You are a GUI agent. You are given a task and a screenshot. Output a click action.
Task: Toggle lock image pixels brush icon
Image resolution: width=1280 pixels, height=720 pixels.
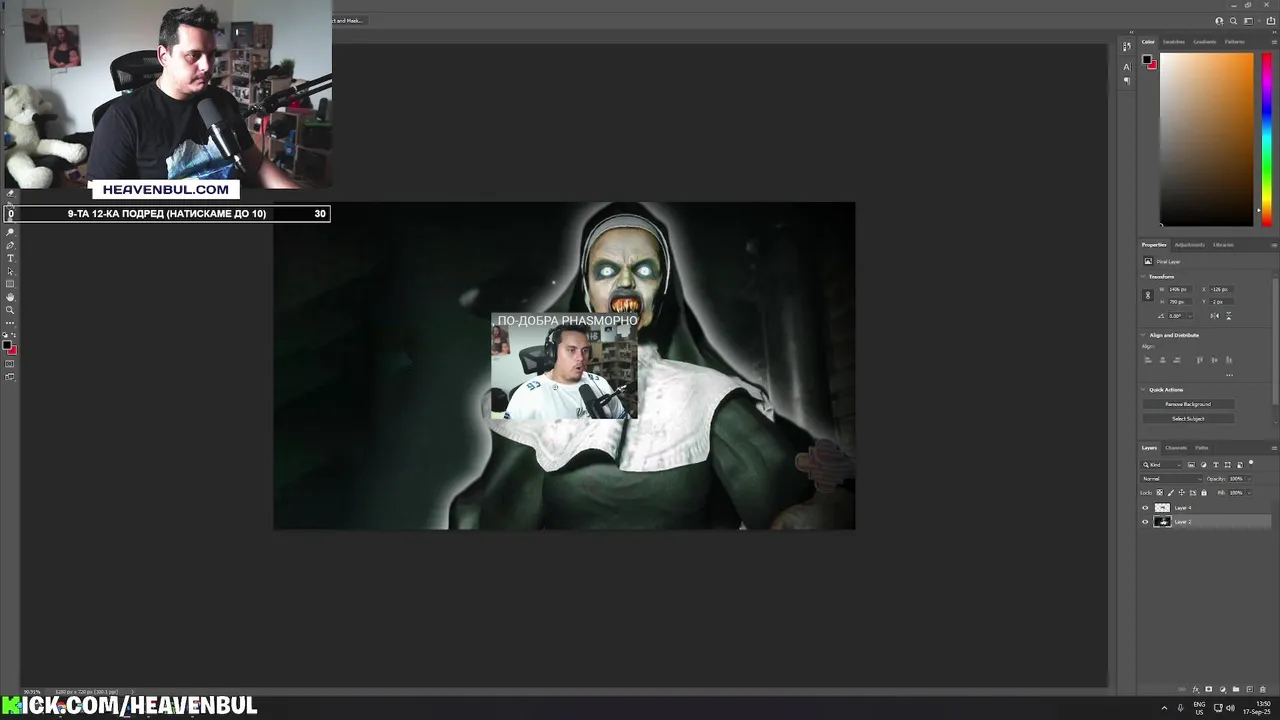(x=1171, y=493)
